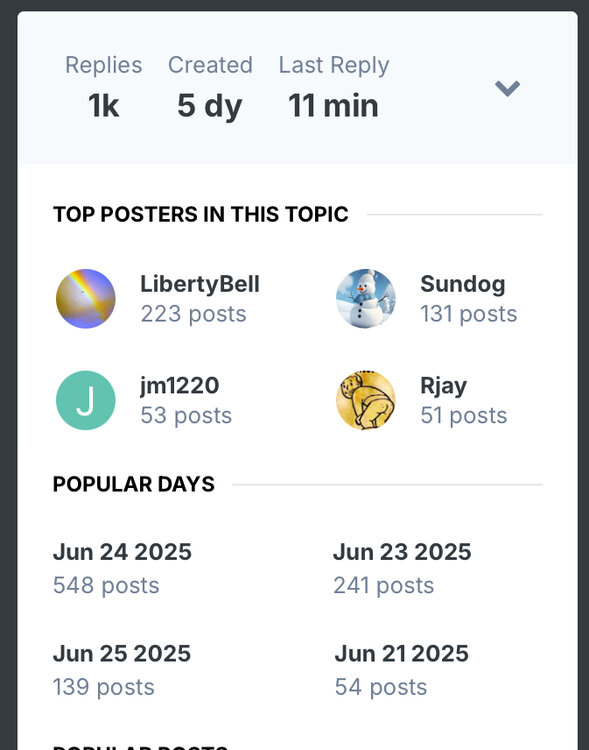View the Replies 1k statistic
The image size is (589, 750).
tap(103, 87)
